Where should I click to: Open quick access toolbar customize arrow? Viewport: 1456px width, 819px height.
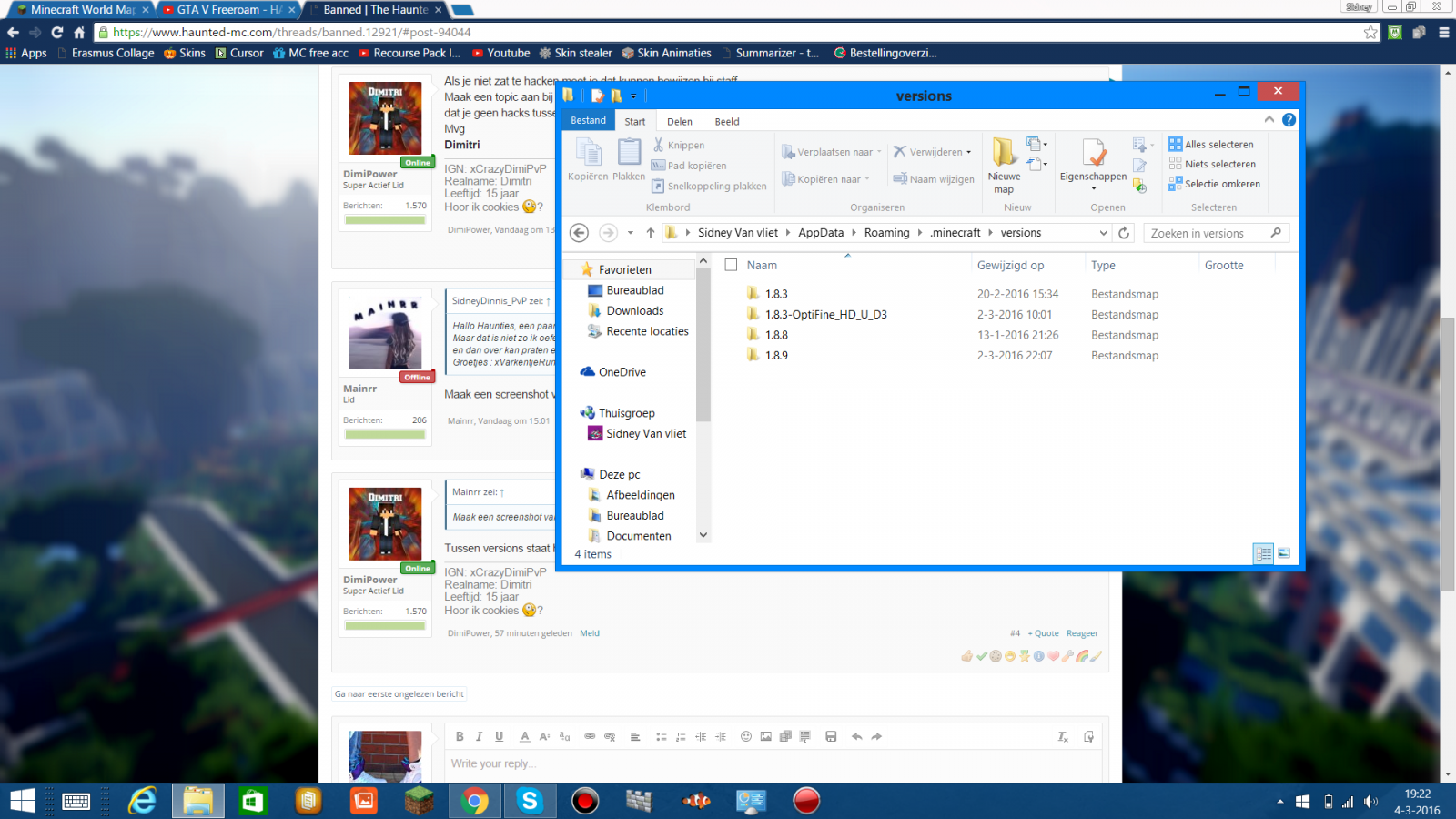tap(633, 96)
